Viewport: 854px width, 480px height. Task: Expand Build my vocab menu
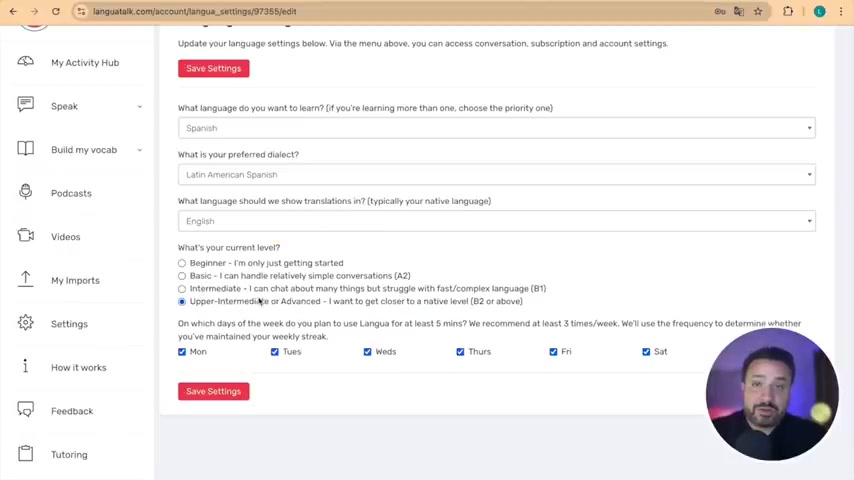point(80,150)
